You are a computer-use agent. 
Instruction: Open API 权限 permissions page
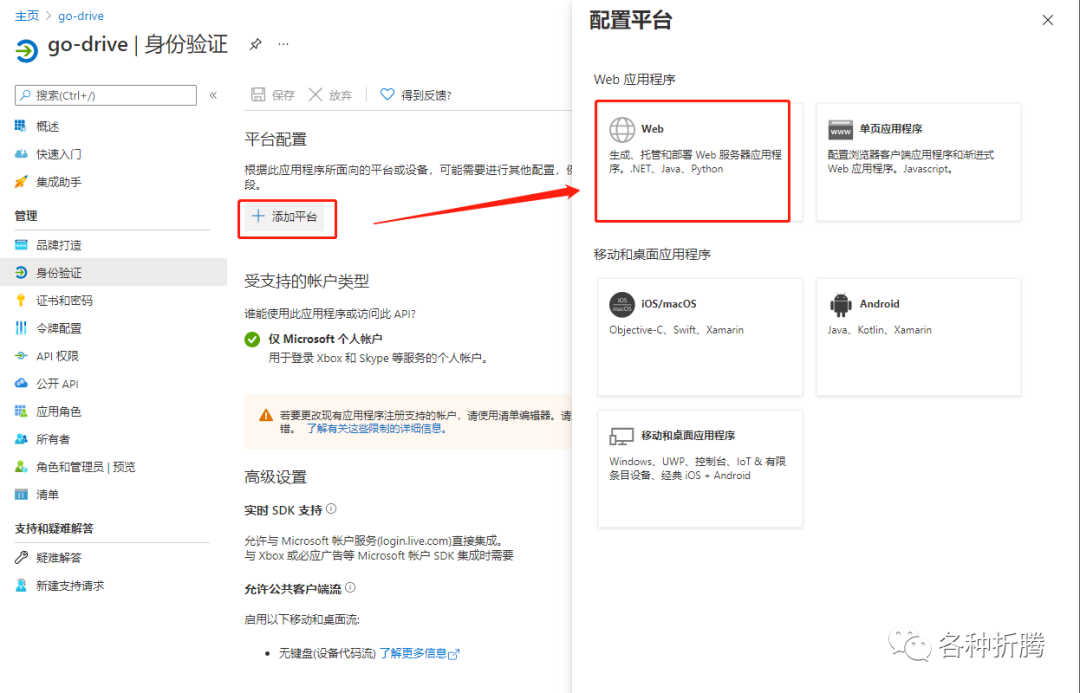57,356
